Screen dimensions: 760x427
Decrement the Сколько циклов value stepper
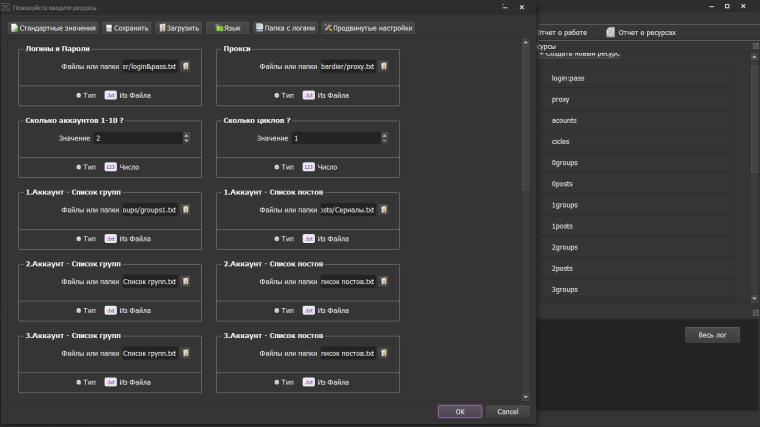[x=385, y=141]
